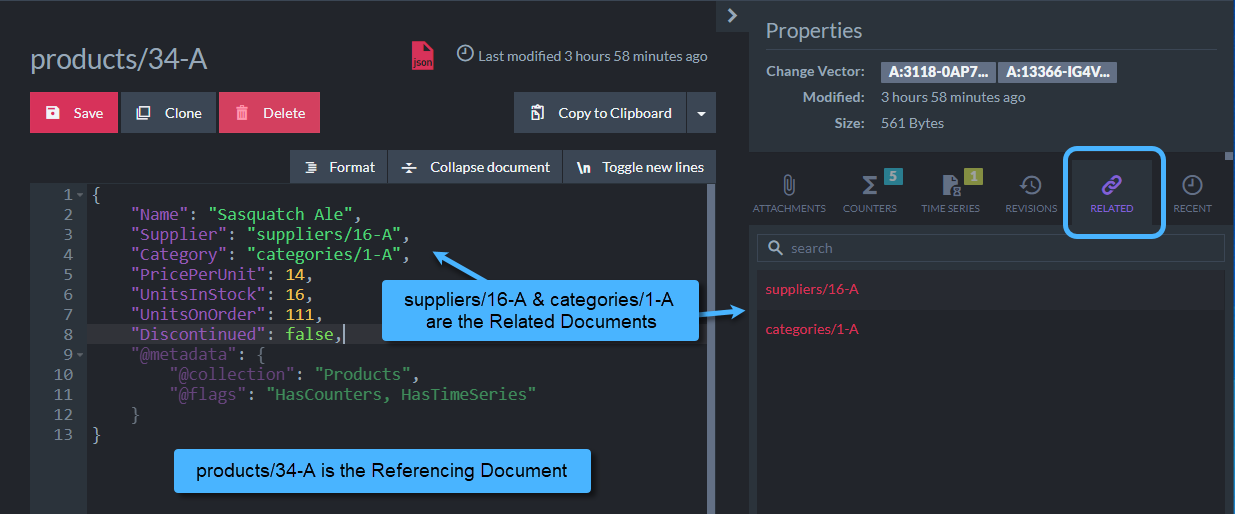Select the Related tab
The width and height of the screenshot is (1235, 514).
(1112, 194)
